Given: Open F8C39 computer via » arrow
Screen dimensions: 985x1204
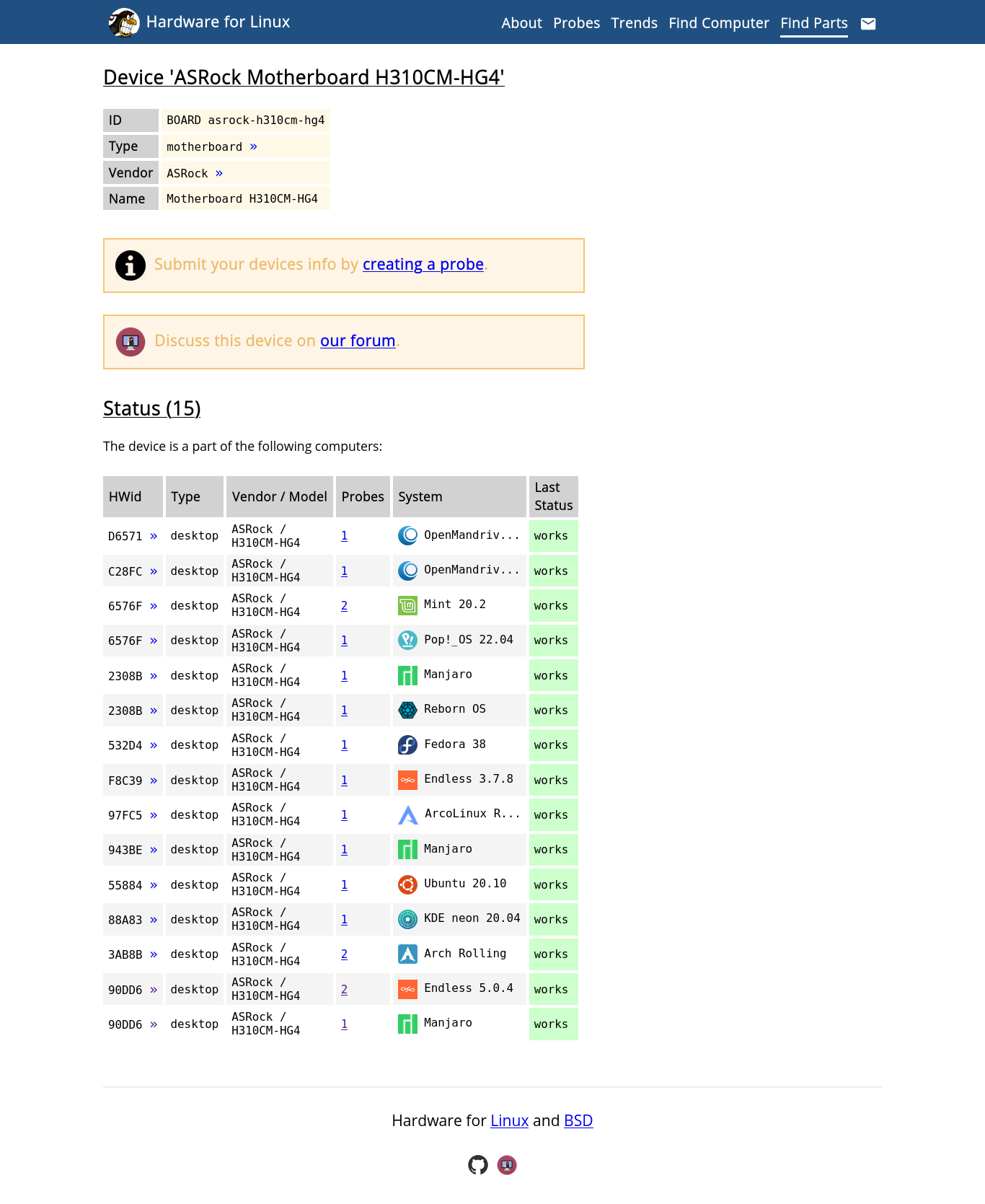Looking at the screenshot, I should [x=154, y=781].
